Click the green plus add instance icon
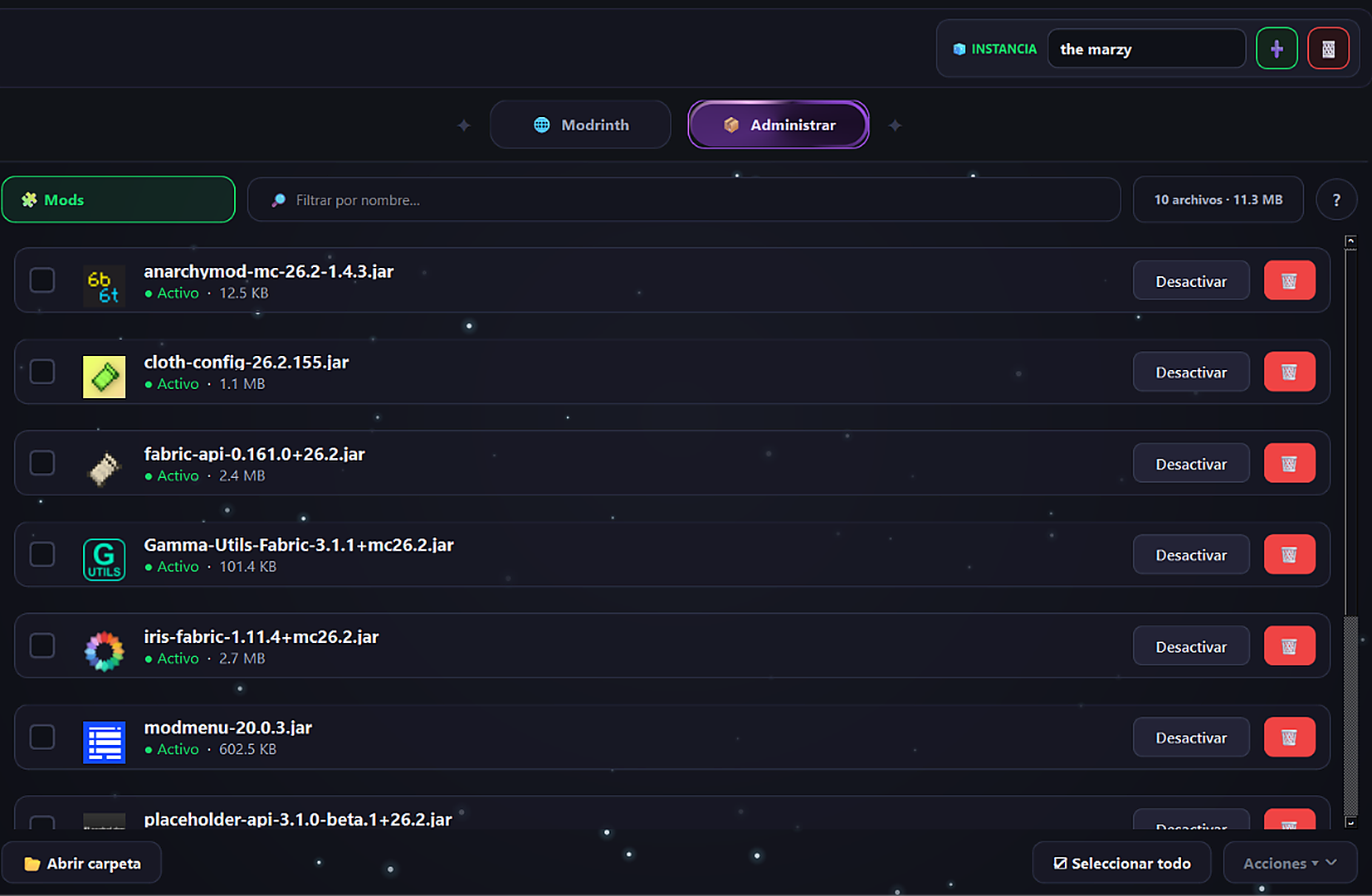This screenshot has width=1372, height=896. (1277, 49)
